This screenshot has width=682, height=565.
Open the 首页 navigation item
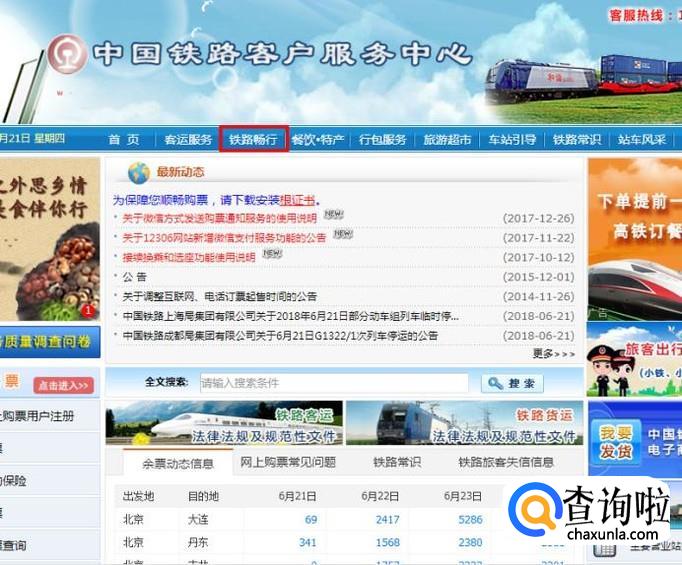click(124, 140)
